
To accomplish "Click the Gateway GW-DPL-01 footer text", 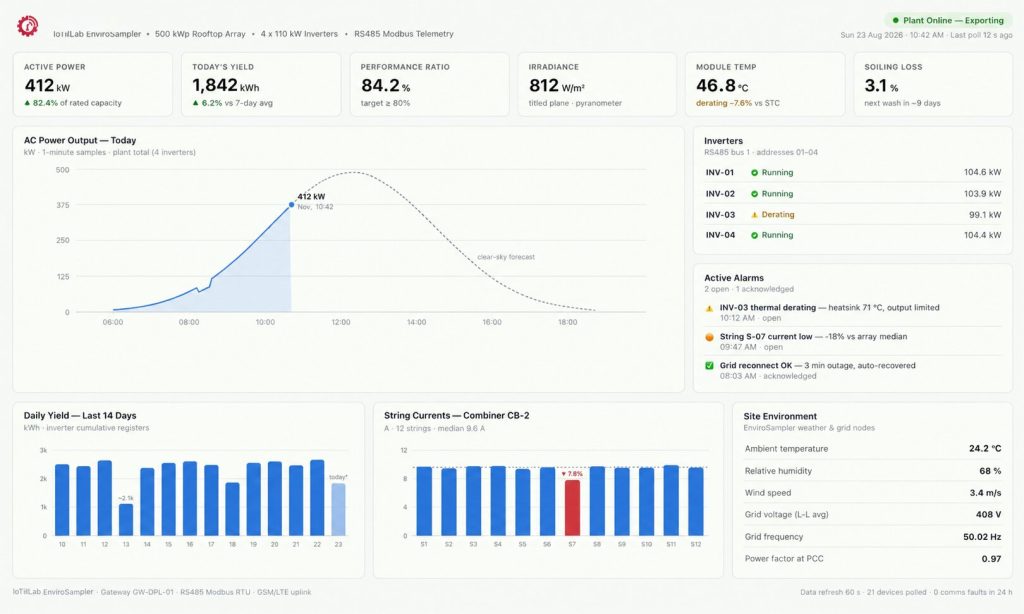I will tap(136, 592).
